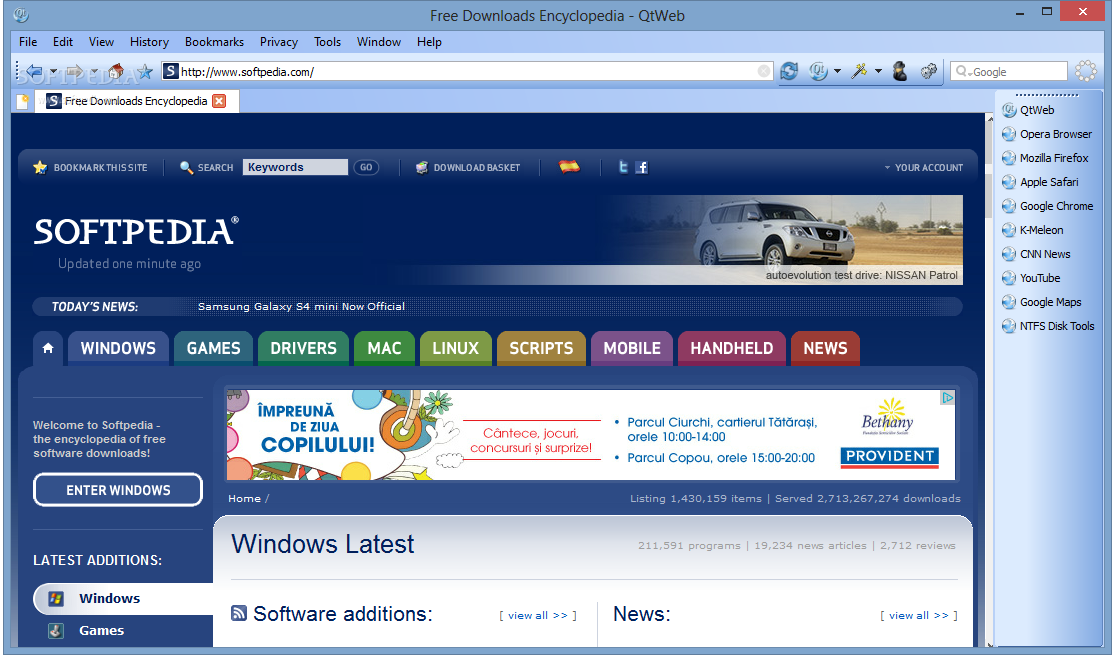
Task: Open Opera Browser bookmark in sidebar
Action: (1047, 134)
